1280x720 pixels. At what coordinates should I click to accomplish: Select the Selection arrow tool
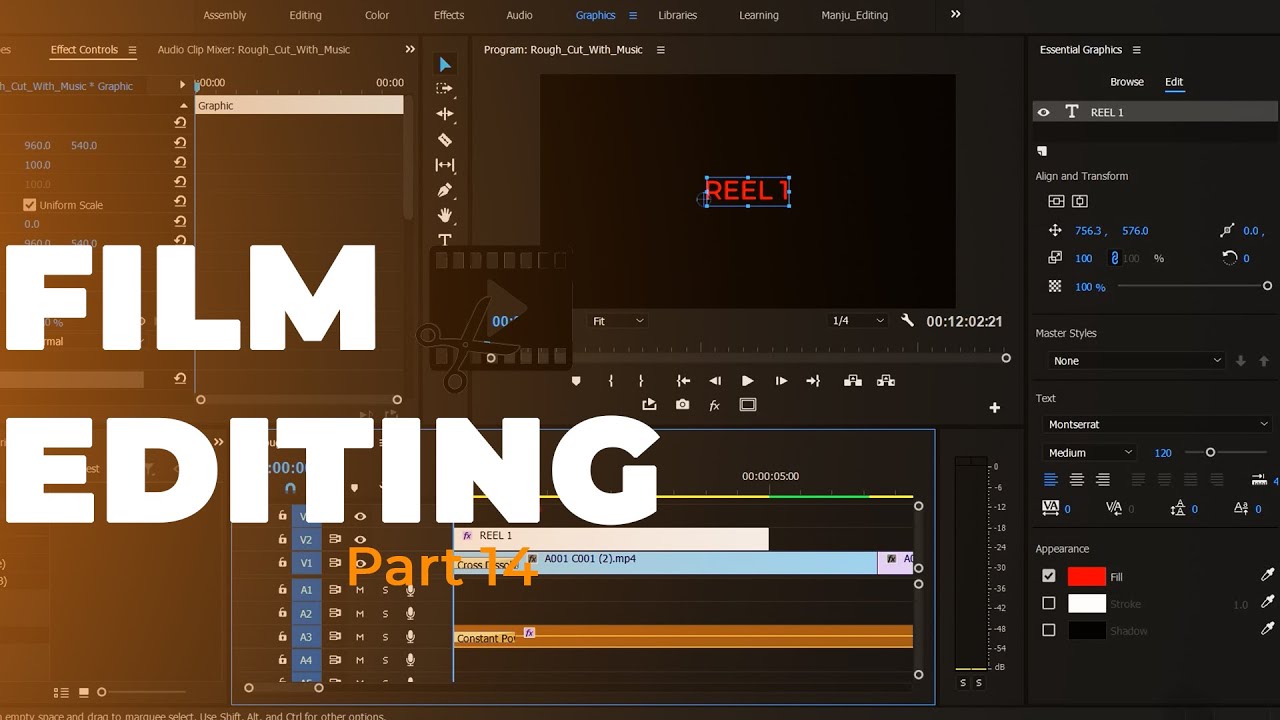(x=445, y=65)
